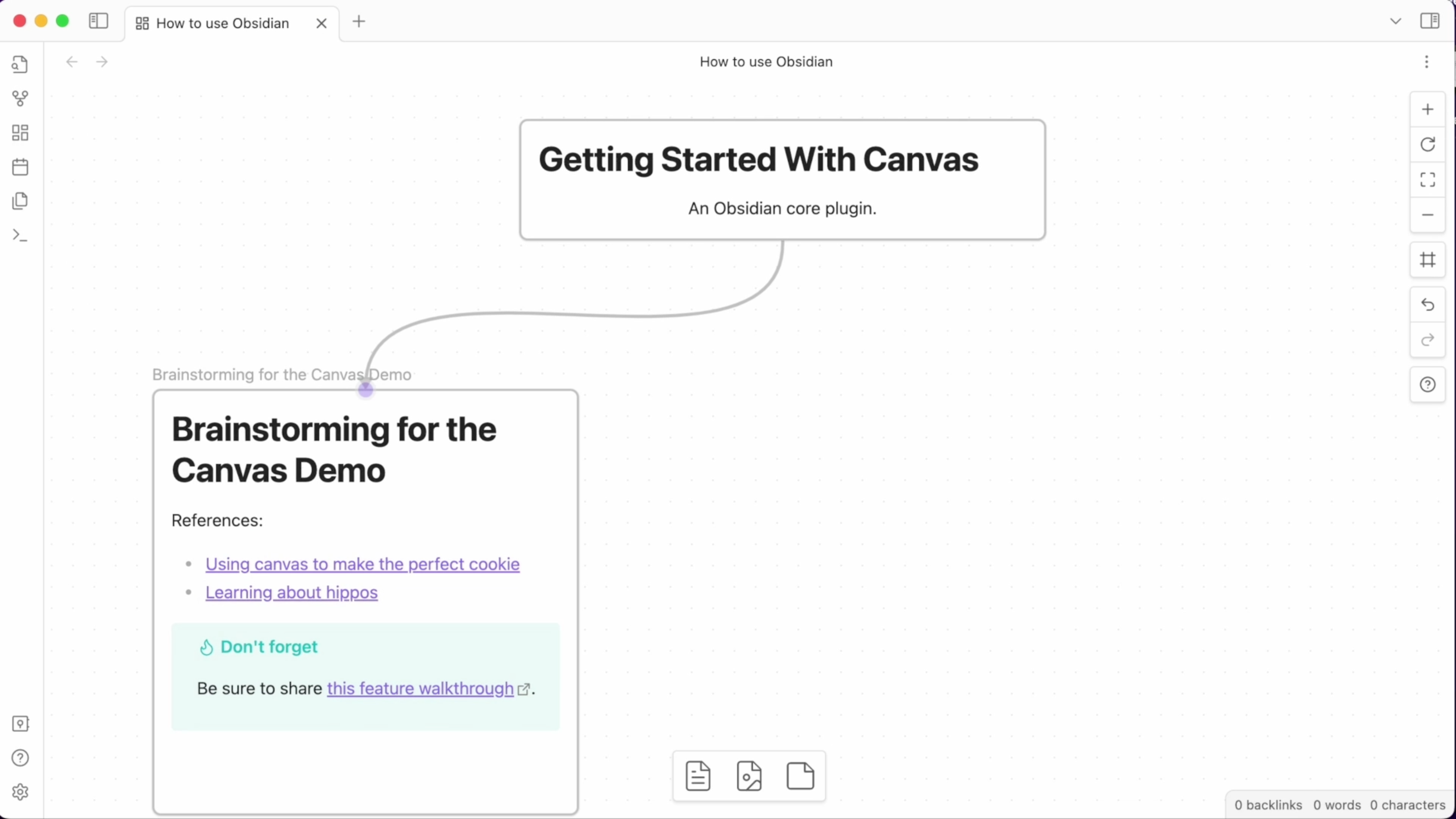Select Getting Started With Canvas card

[782, 180]
